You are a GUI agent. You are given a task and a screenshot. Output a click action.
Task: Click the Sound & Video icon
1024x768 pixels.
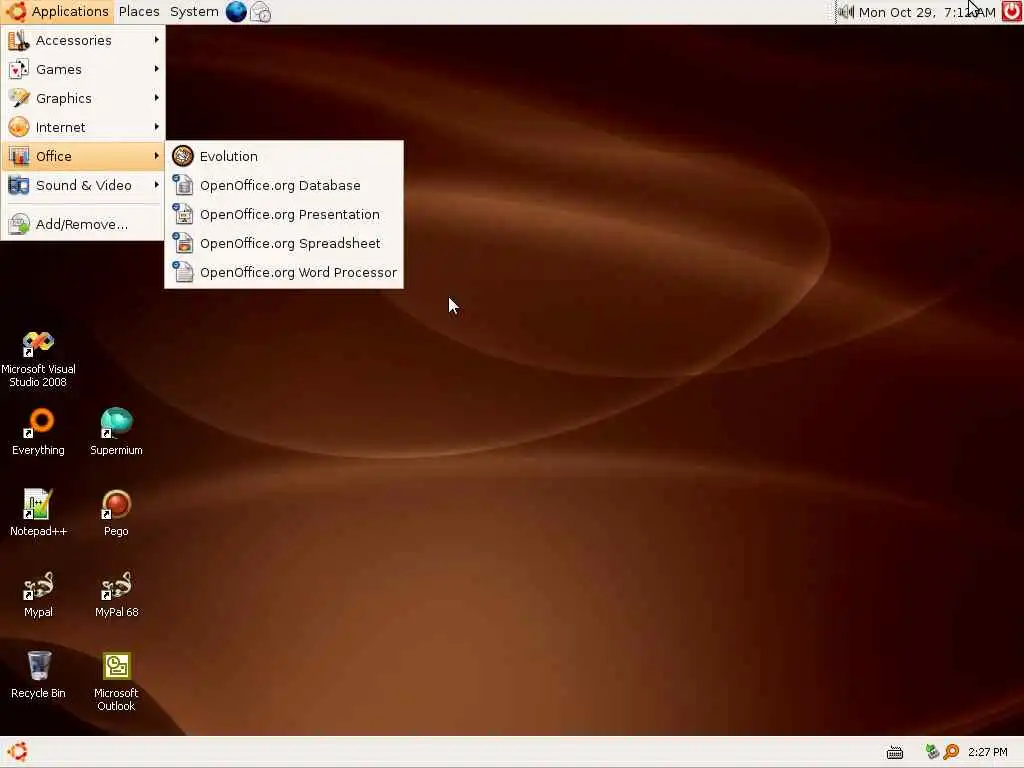click(18, 185)
